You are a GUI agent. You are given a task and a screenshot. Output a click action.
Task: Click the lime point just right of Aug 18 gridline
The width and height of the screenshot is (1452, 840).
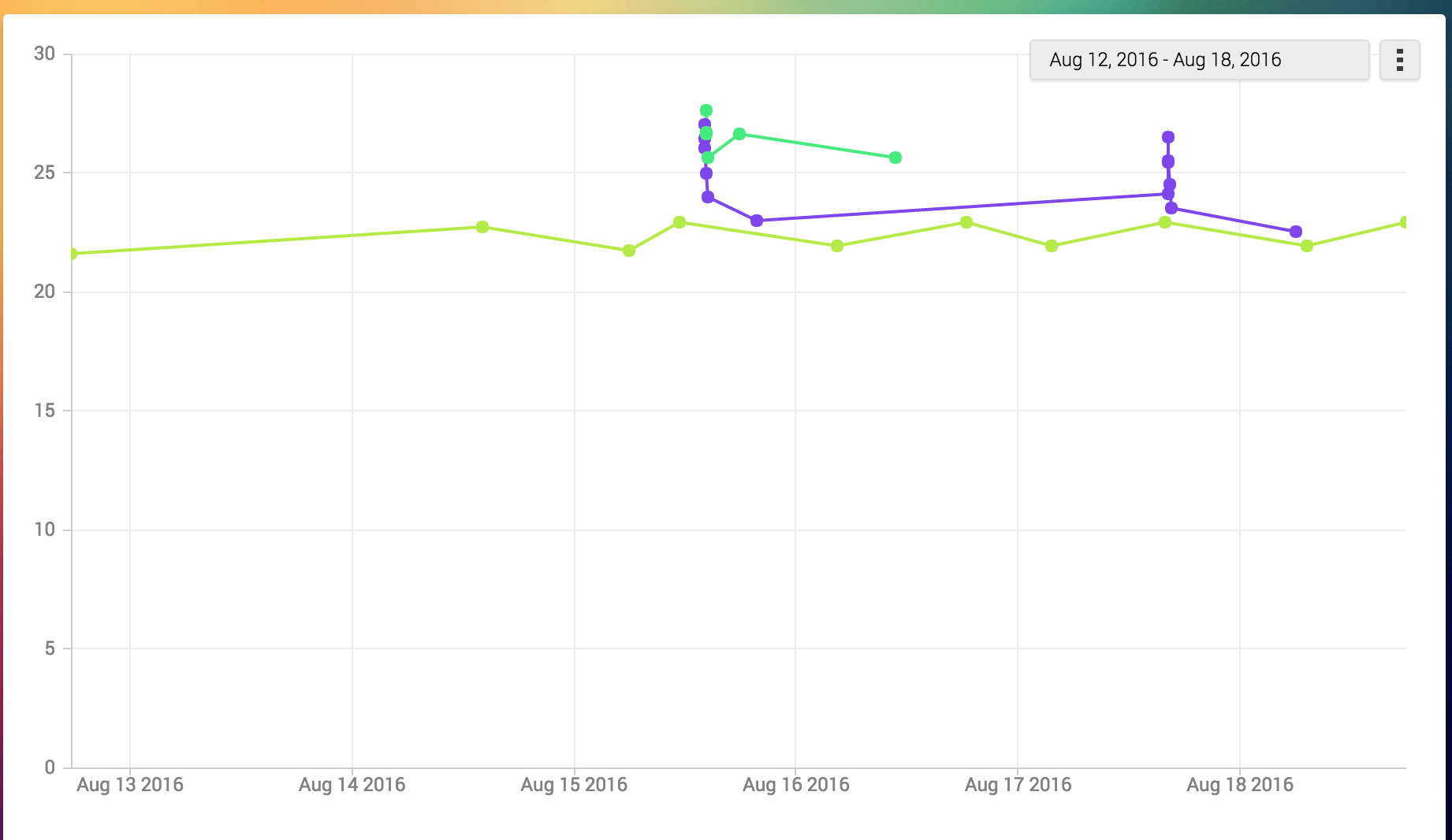[1307, 246]
